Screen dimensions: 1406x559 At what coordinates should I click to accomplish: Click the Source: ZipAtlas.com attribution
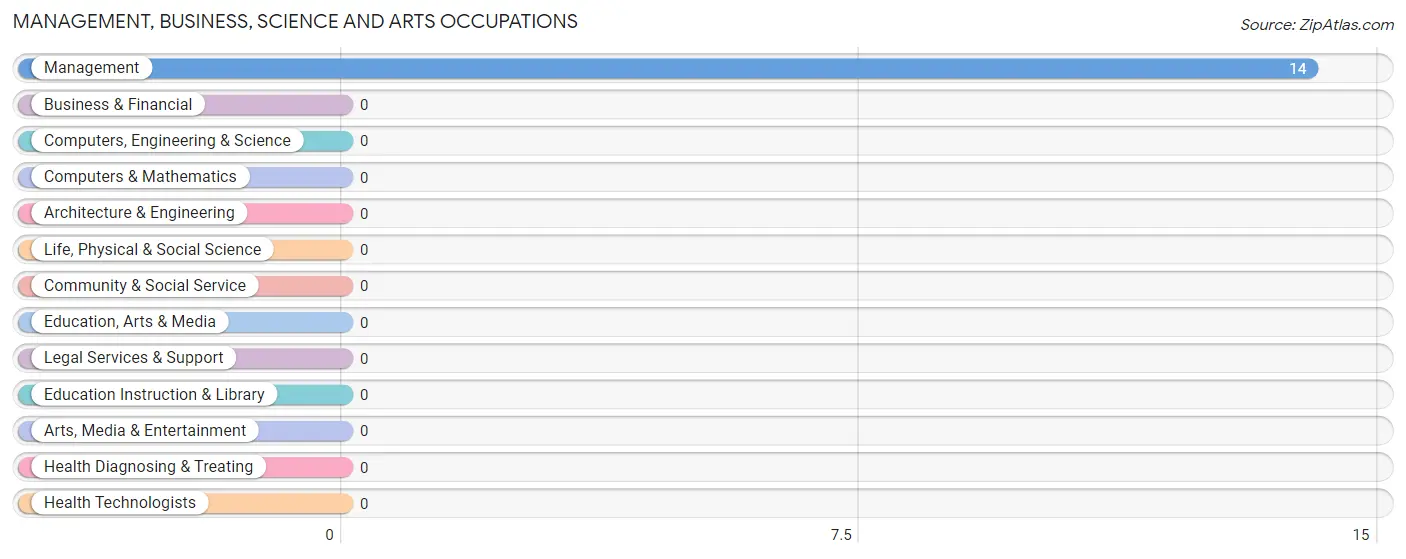tap(1317, 25)
